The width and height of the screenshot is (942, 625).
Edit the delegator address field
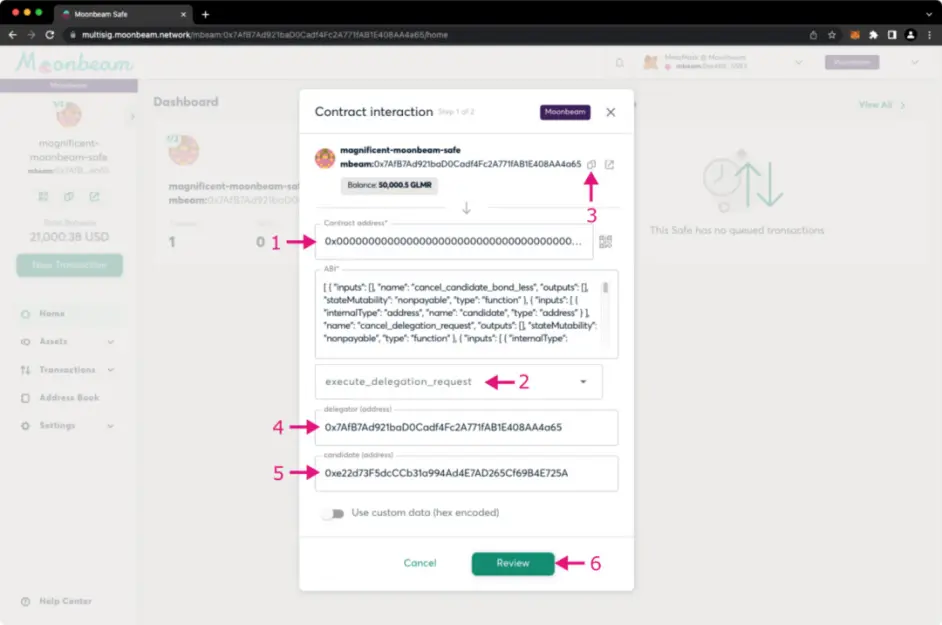(466, 427)
